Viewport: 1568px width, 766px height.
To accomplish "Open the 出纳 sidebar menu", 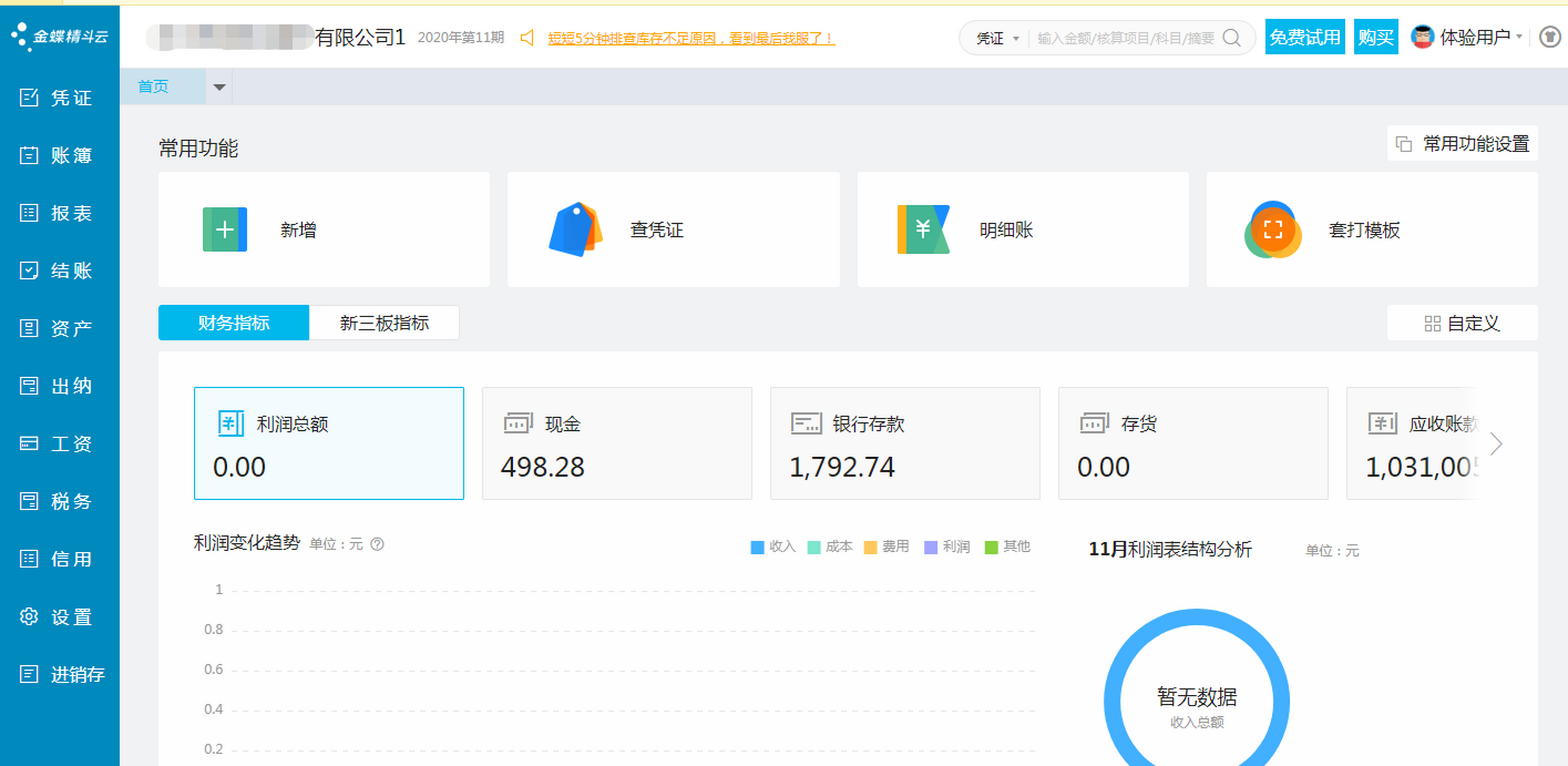I will pos(56,386).
